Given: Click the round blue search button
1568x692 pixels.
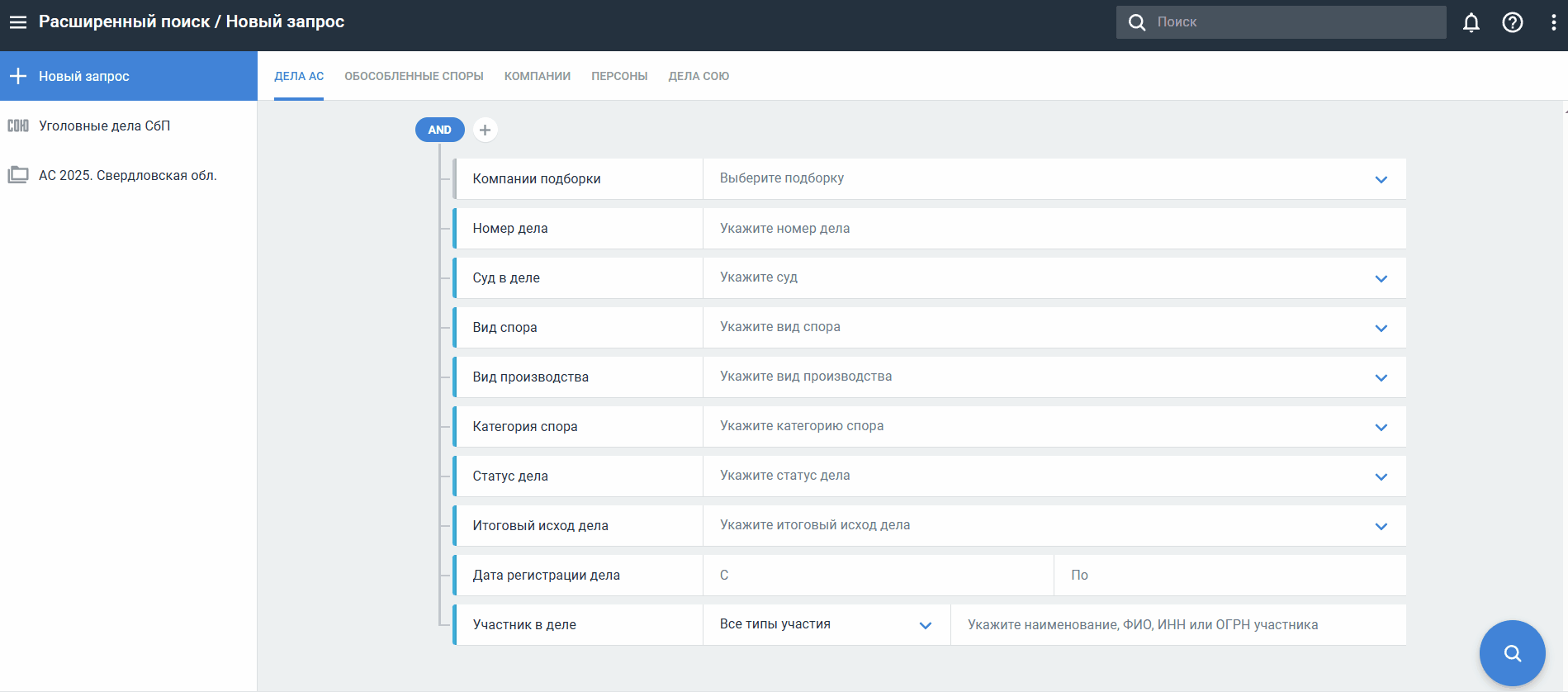Looking at the screenshot, I should tap(1512, 653).
